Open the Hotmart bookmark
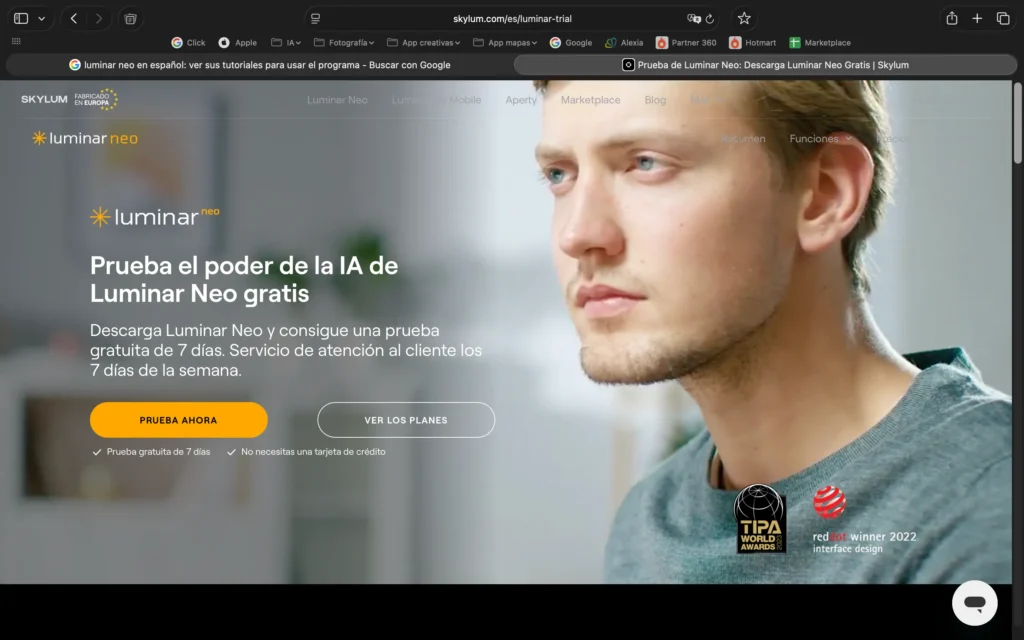Screen dimensions: 1024x640 click(752, 42)
